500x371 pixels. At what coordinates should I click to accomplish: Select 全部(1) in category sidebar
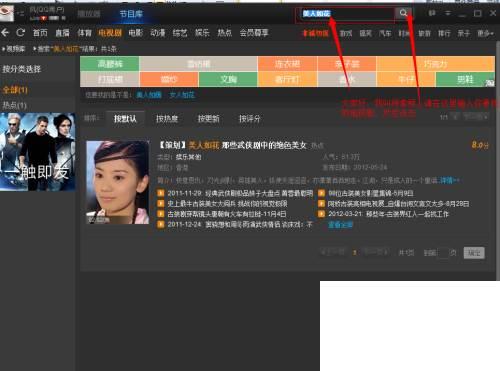pos(15,90)
